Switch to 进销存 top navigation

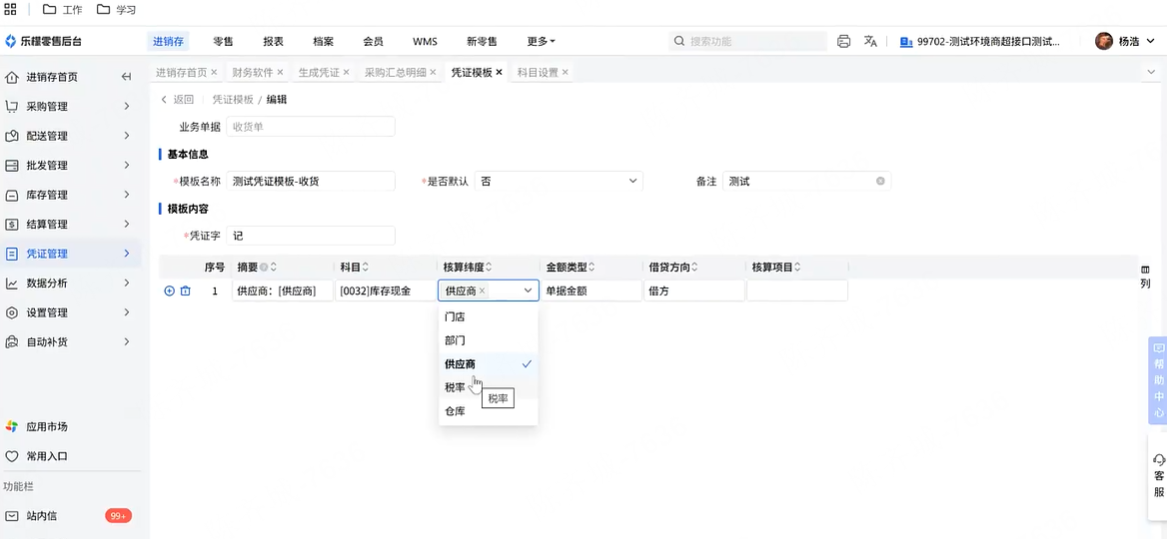tap(168, 42)
